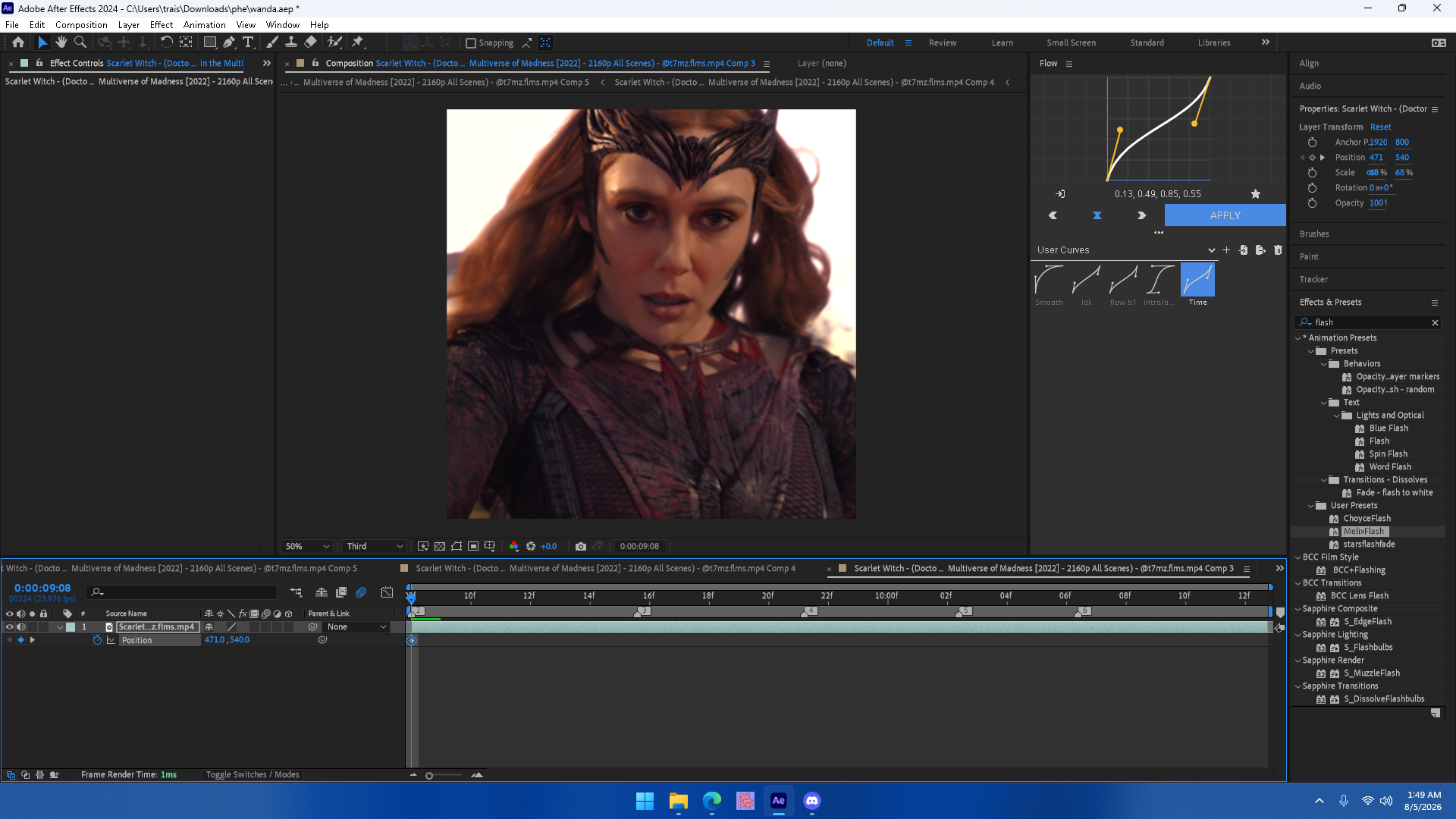Open the Third resolution dropdown

(x=375, y=546)
